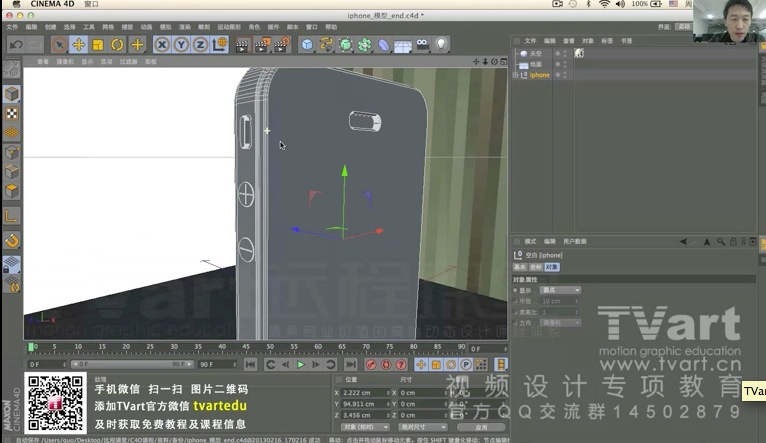Viewport: 766px width, 443px height.
Task: Toggle autokeying red button
Action: click(386, 364)
